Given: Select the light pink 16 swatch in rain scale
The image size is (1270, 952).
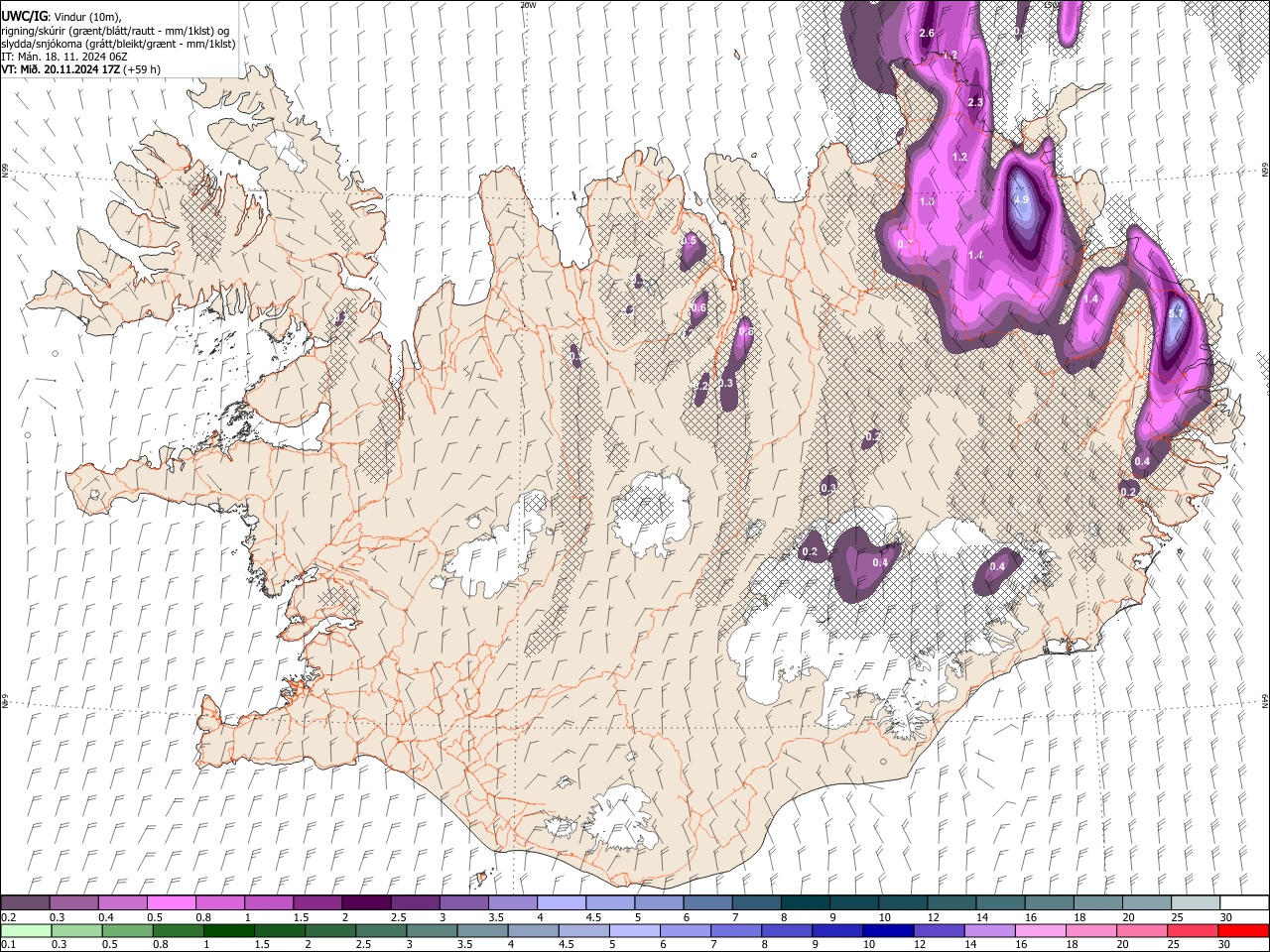Looking at the screenshot, I should (1040, 930).
